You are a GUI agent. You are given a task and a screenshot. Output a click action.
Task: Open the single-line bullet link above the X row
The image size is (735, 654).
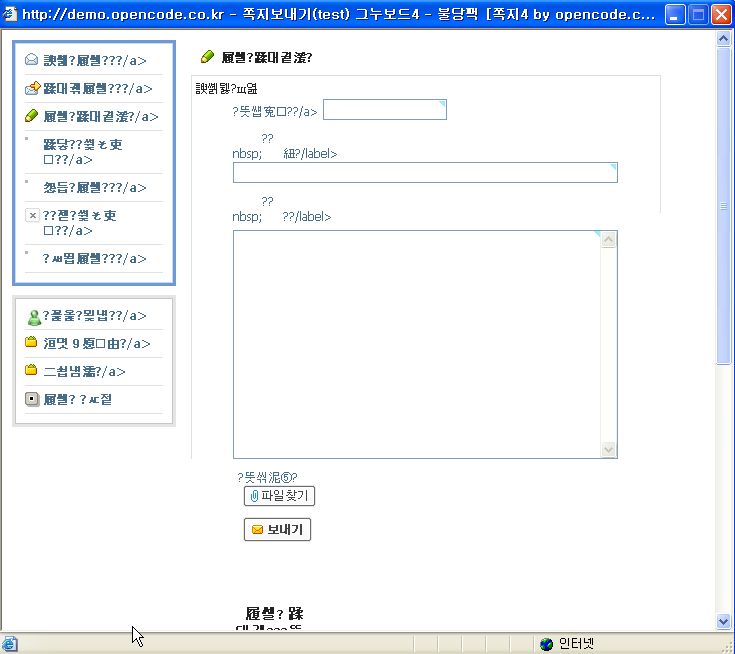[95, 188]
